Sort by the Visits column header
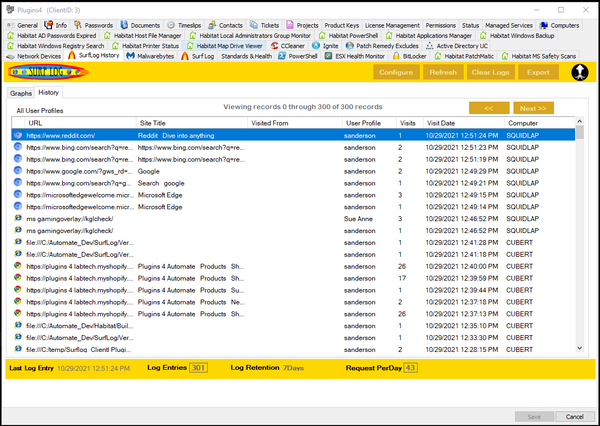This screenshot has width=600, height=426. [409, 123]
